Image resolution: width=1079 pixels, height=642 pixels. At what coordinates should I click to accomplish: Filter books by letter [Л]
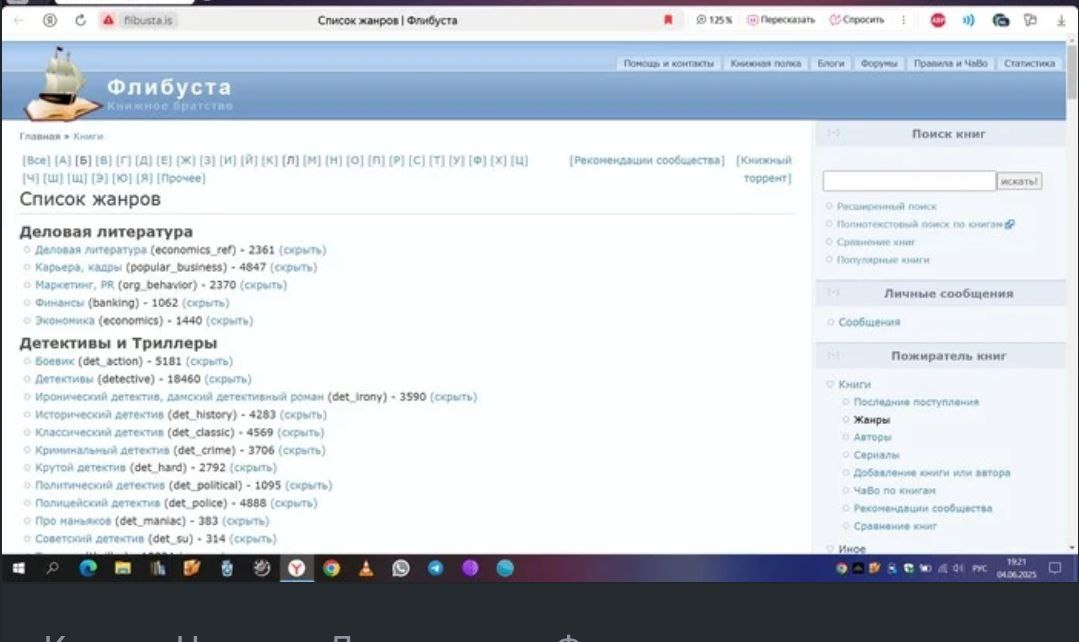pos(290,160)
